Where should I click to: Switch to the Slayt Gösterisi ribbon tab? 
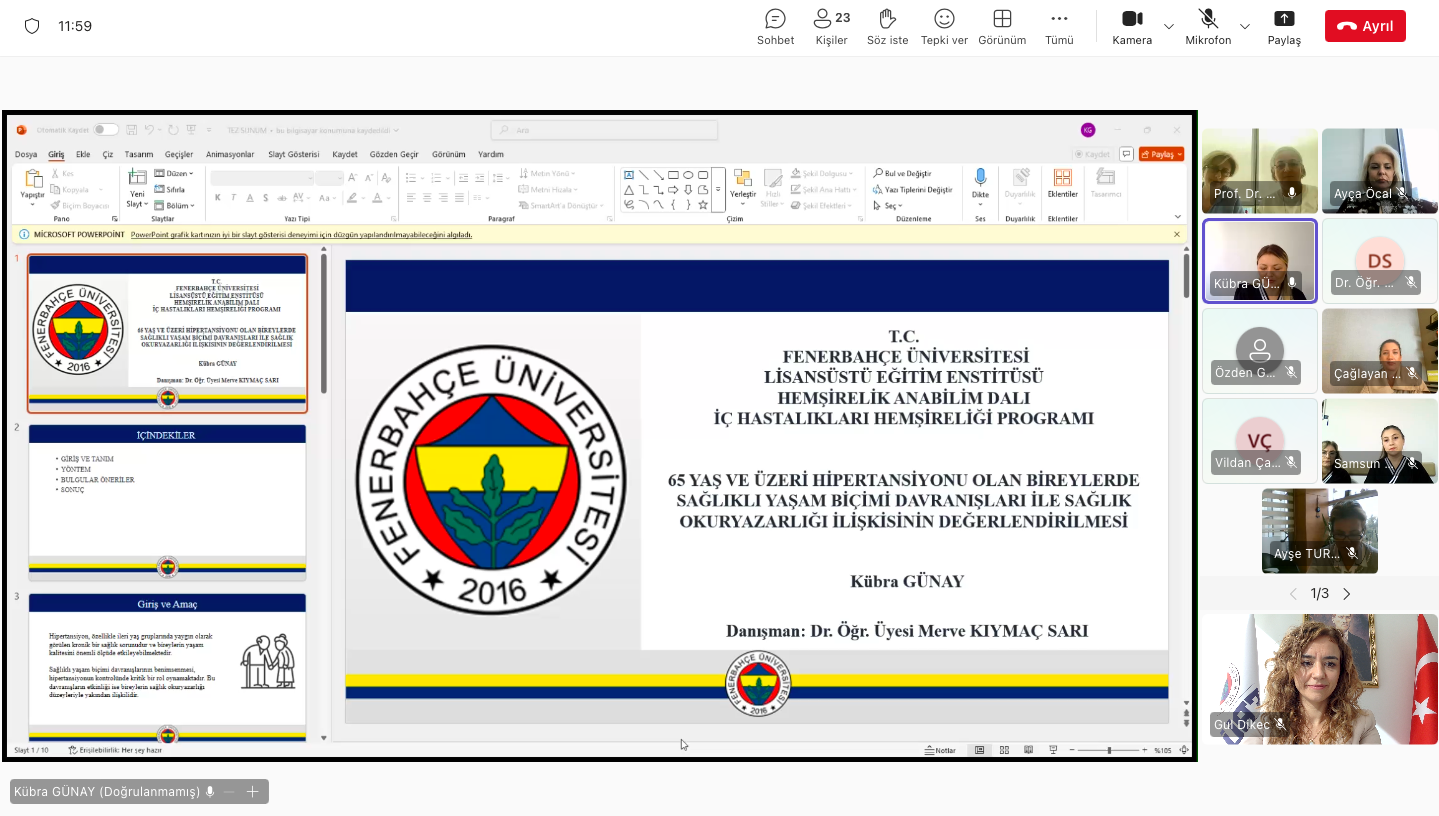click(293, 155)
